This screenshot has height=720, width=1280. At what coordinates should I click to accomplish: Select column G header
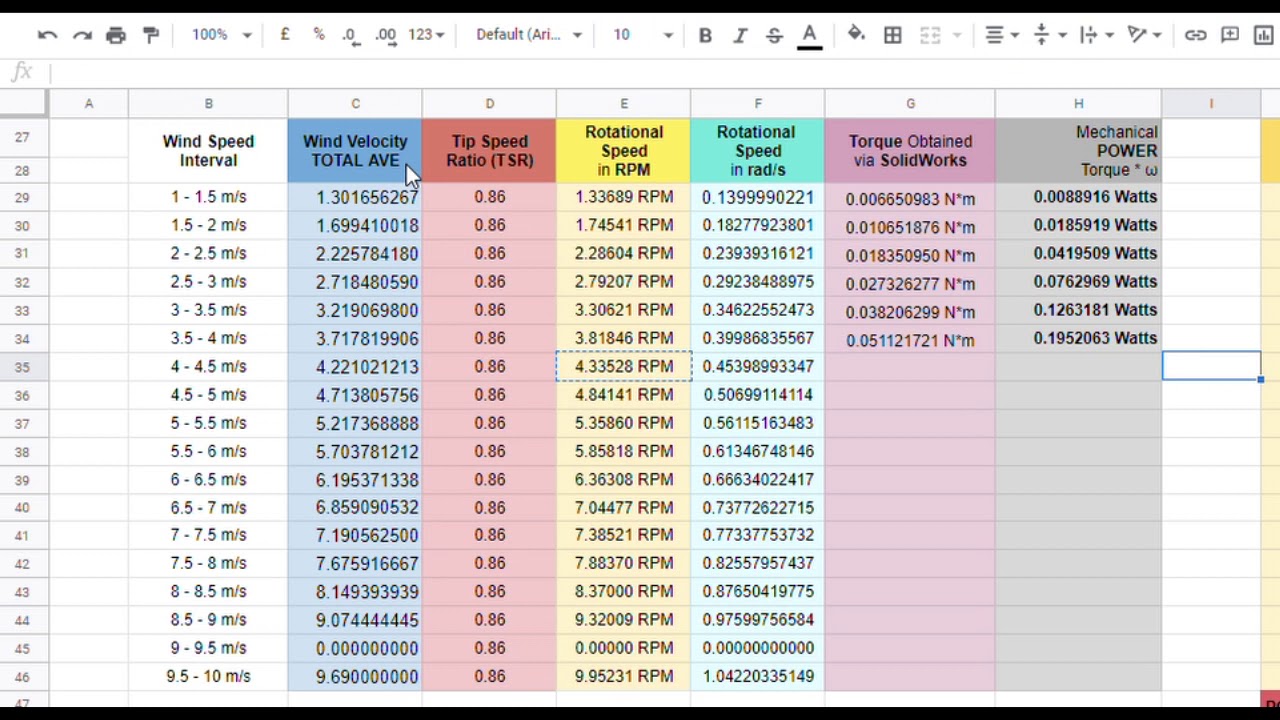point(910,103)
